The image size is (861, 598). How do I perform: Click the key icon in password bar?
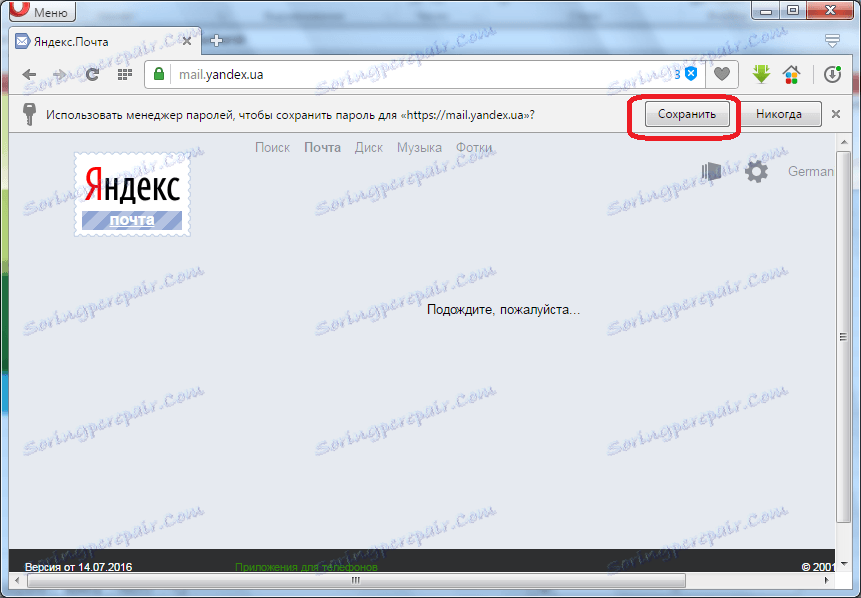pyautogui.click(x=29, y=114)
